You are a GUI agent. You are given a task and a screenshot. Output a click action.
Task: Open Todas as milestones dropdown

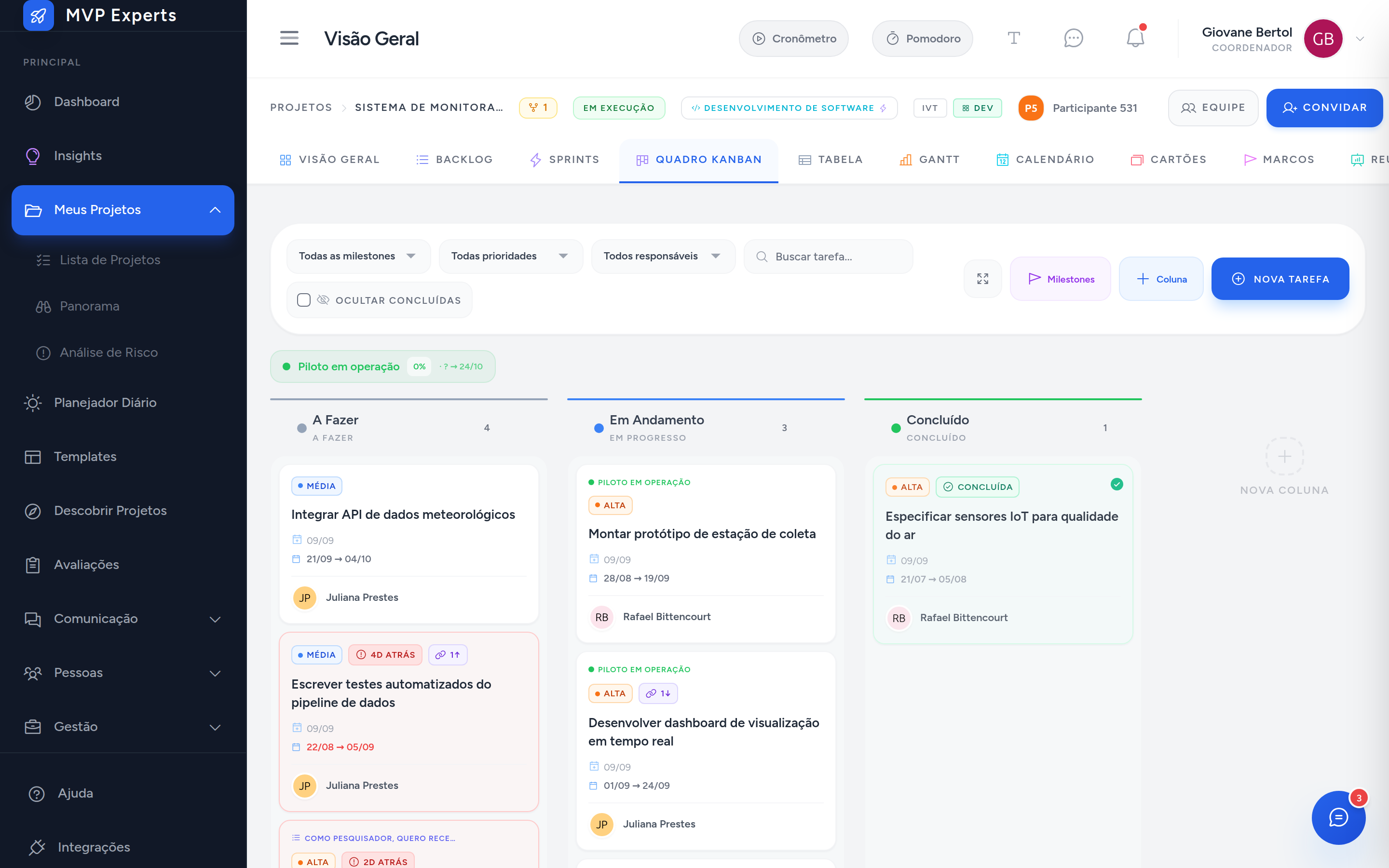pos(358,256)
